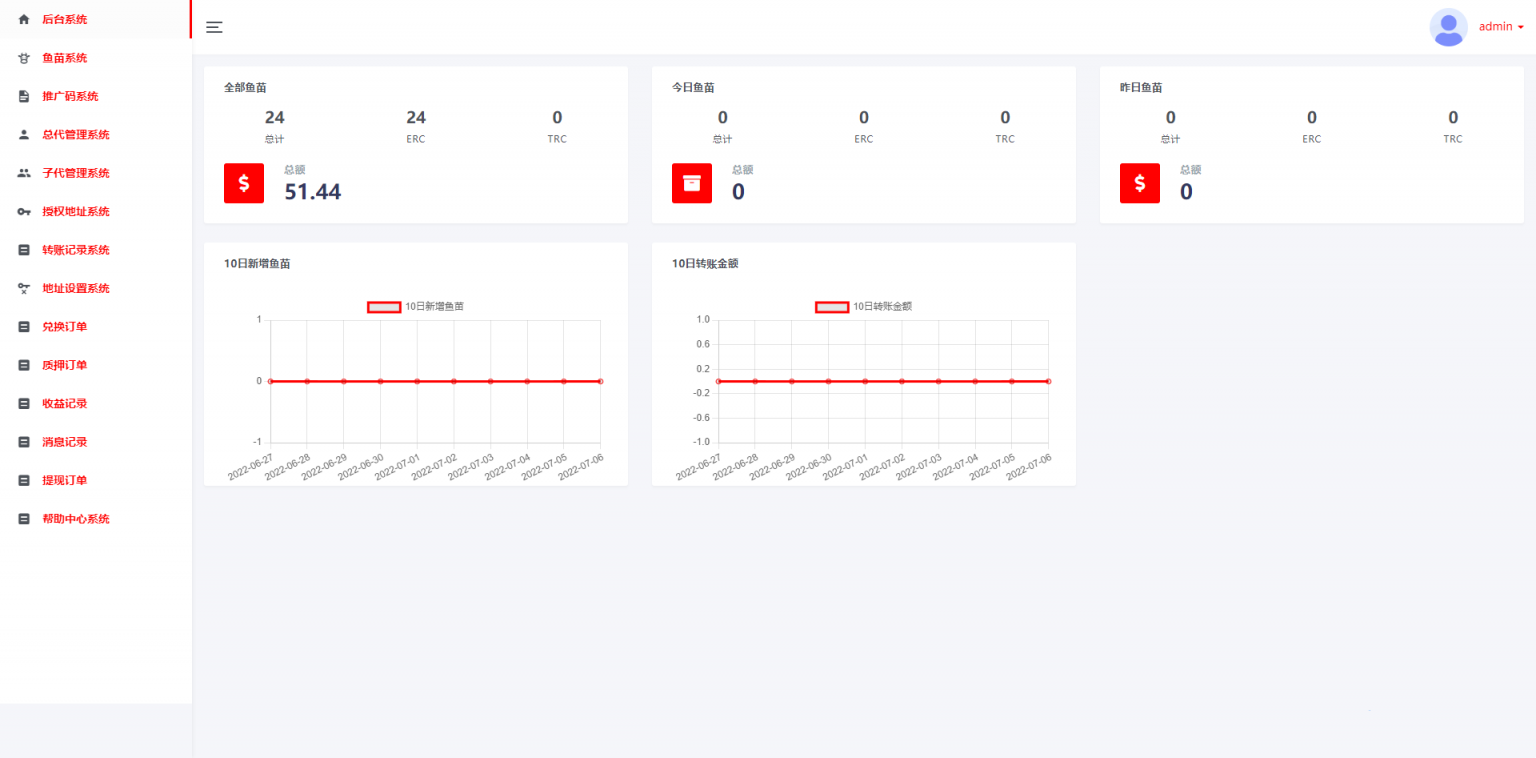Viewport: 1536px width, 758px height.
Task: Toggle the 10日转账金额 chart legend series
Action: [832, 307]
